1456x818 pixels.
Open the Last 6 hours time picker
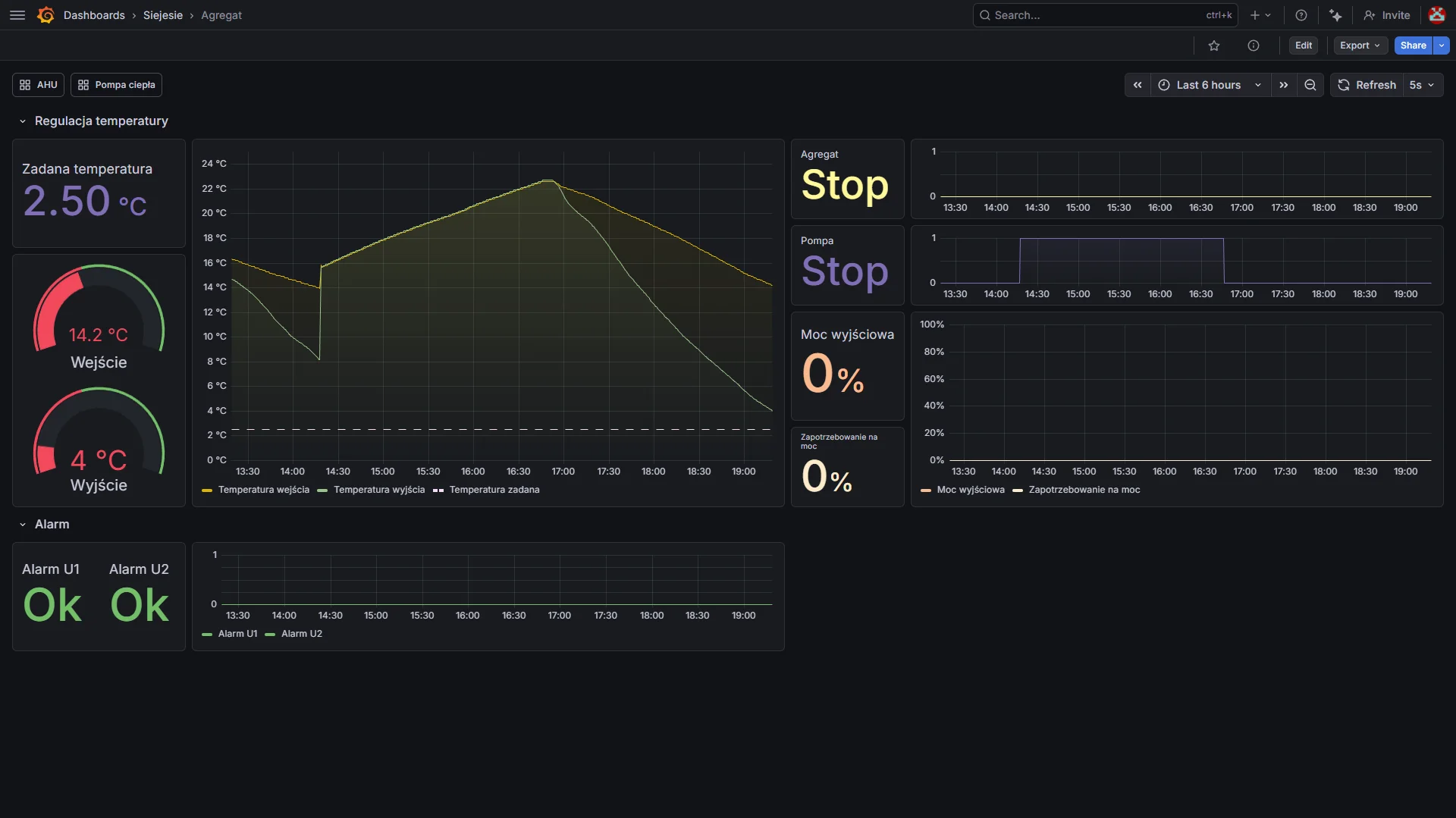1209,85
